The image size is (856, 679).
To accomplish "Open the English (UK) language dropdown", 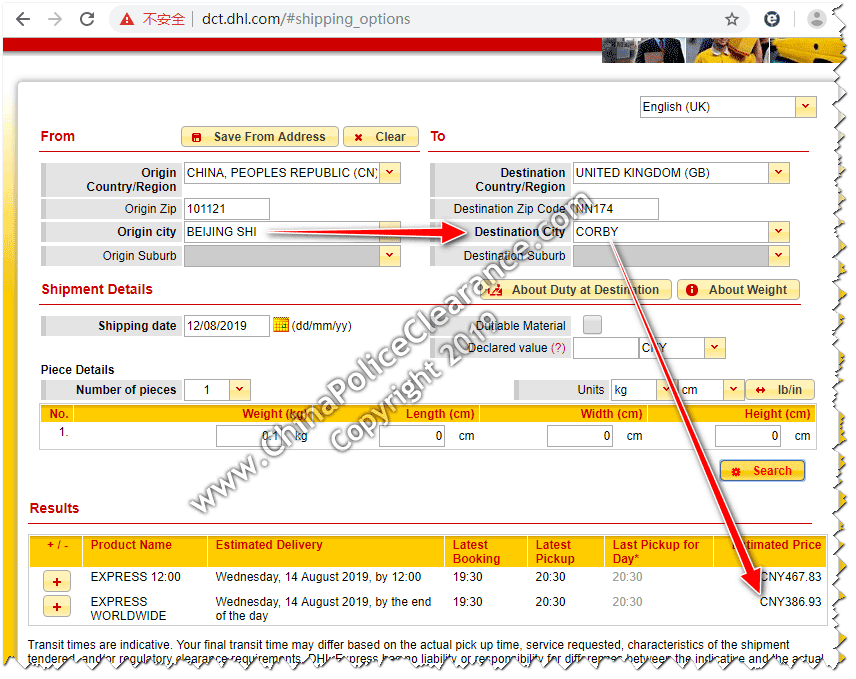I will [x=806, y=107].
